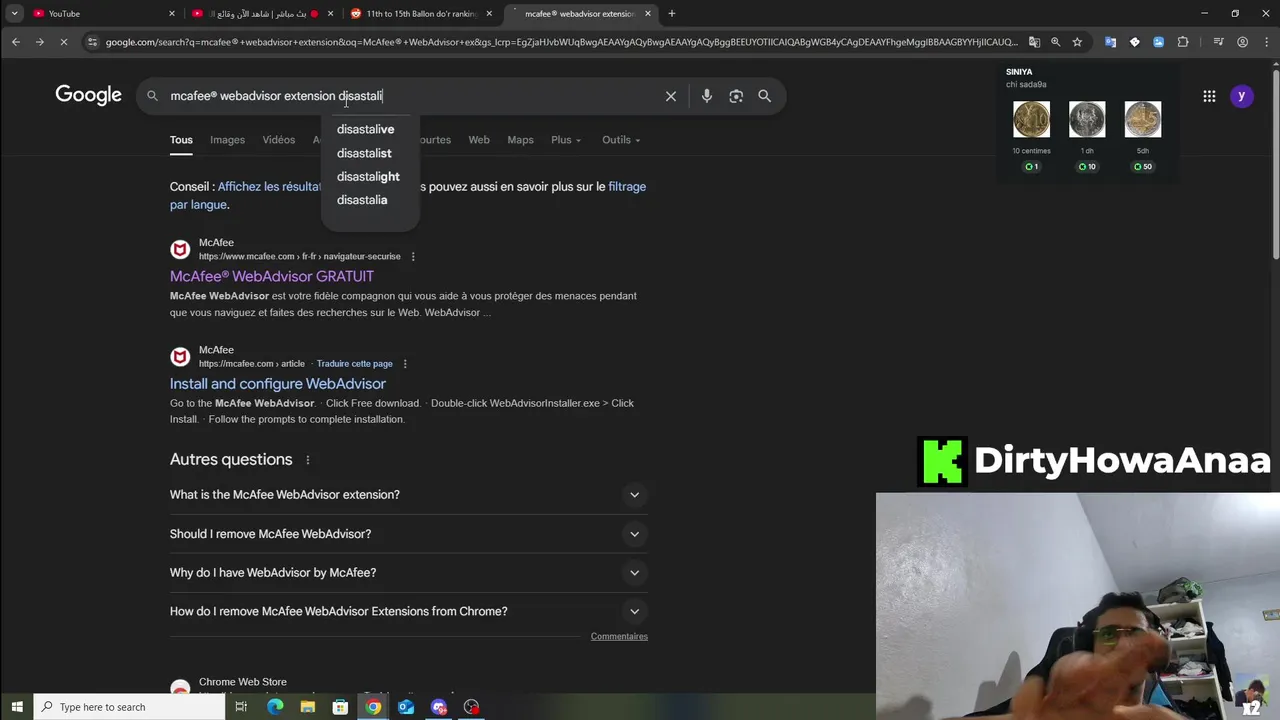Viewport: 1280px width, 720px height.
Task: Open Install and configure WebAdvisor result
Action: coord(278,384)
